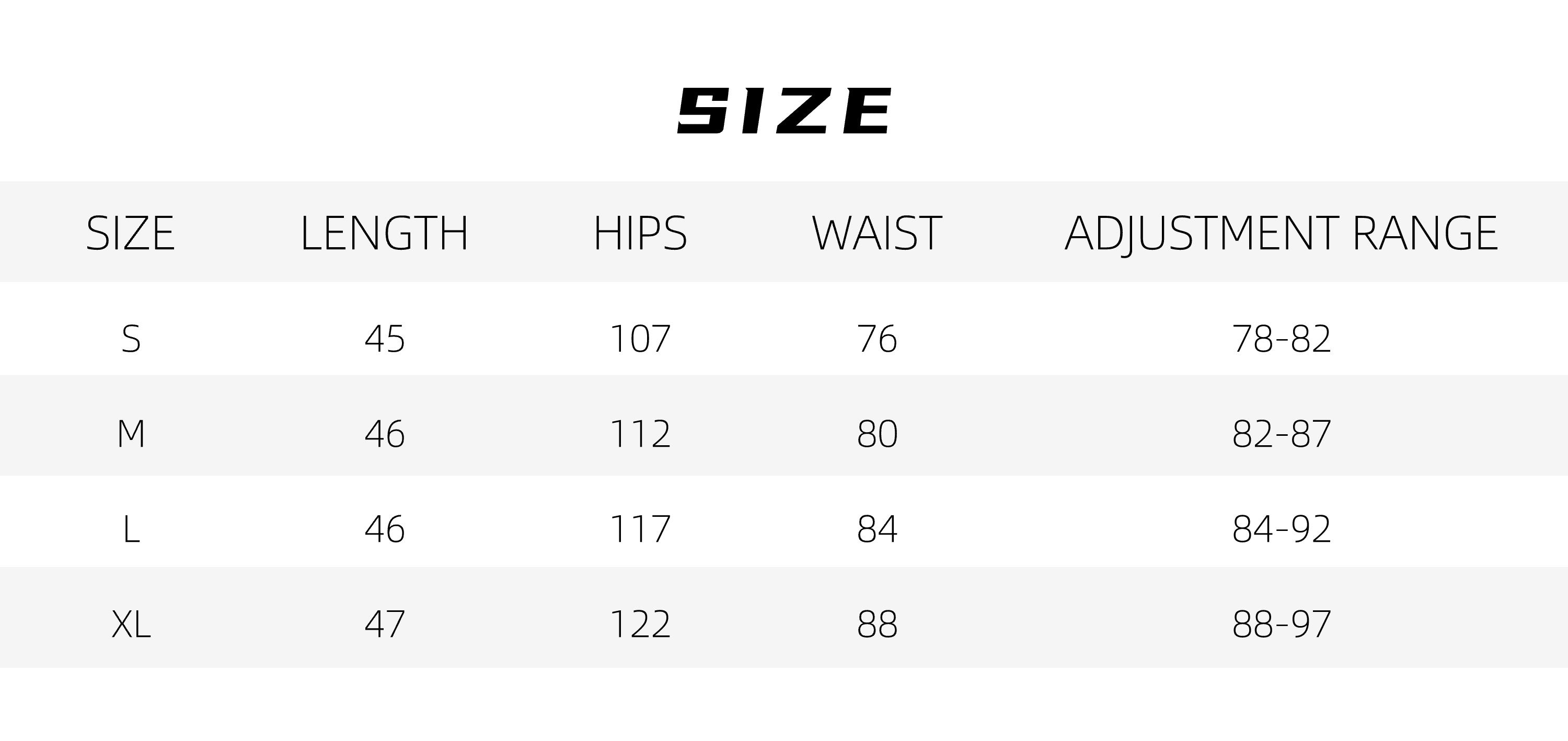
Task: Select the S size row label
Action: 131,339
